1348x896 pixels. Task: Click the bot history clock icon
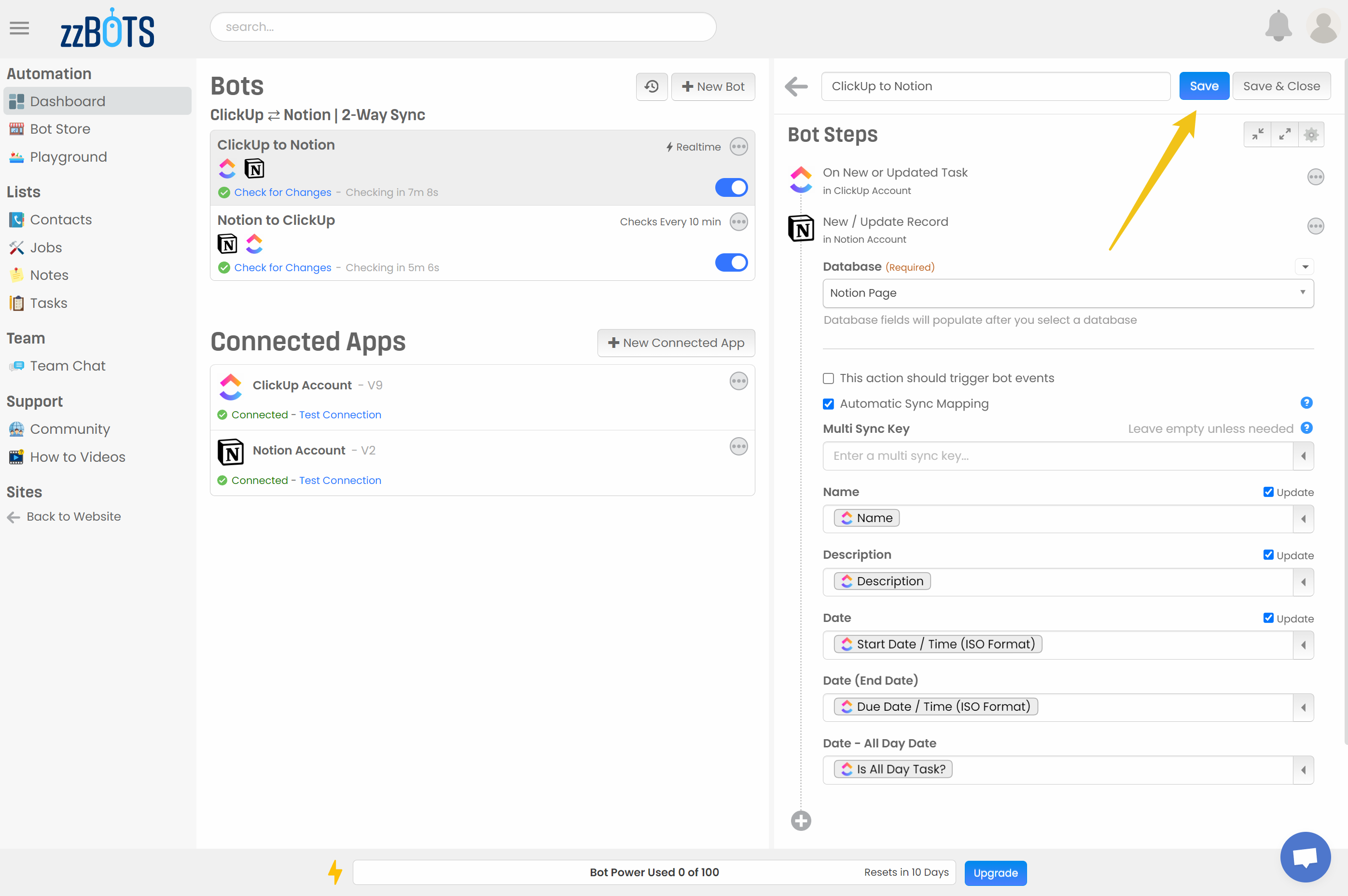(652, 87)
